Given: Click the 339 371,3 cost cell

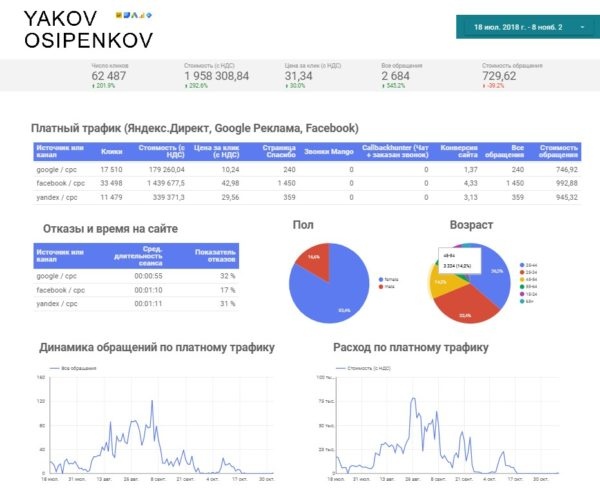Looking at the screenshot, I should [x=168, y=198].
